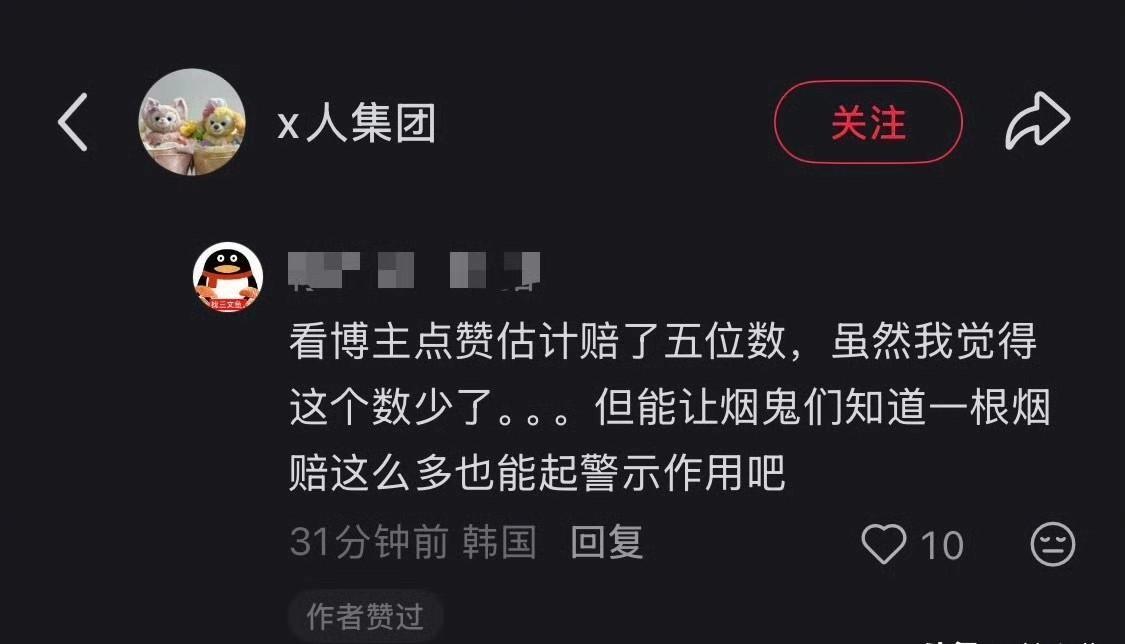Click the like count 10

(x=941, y=546)
